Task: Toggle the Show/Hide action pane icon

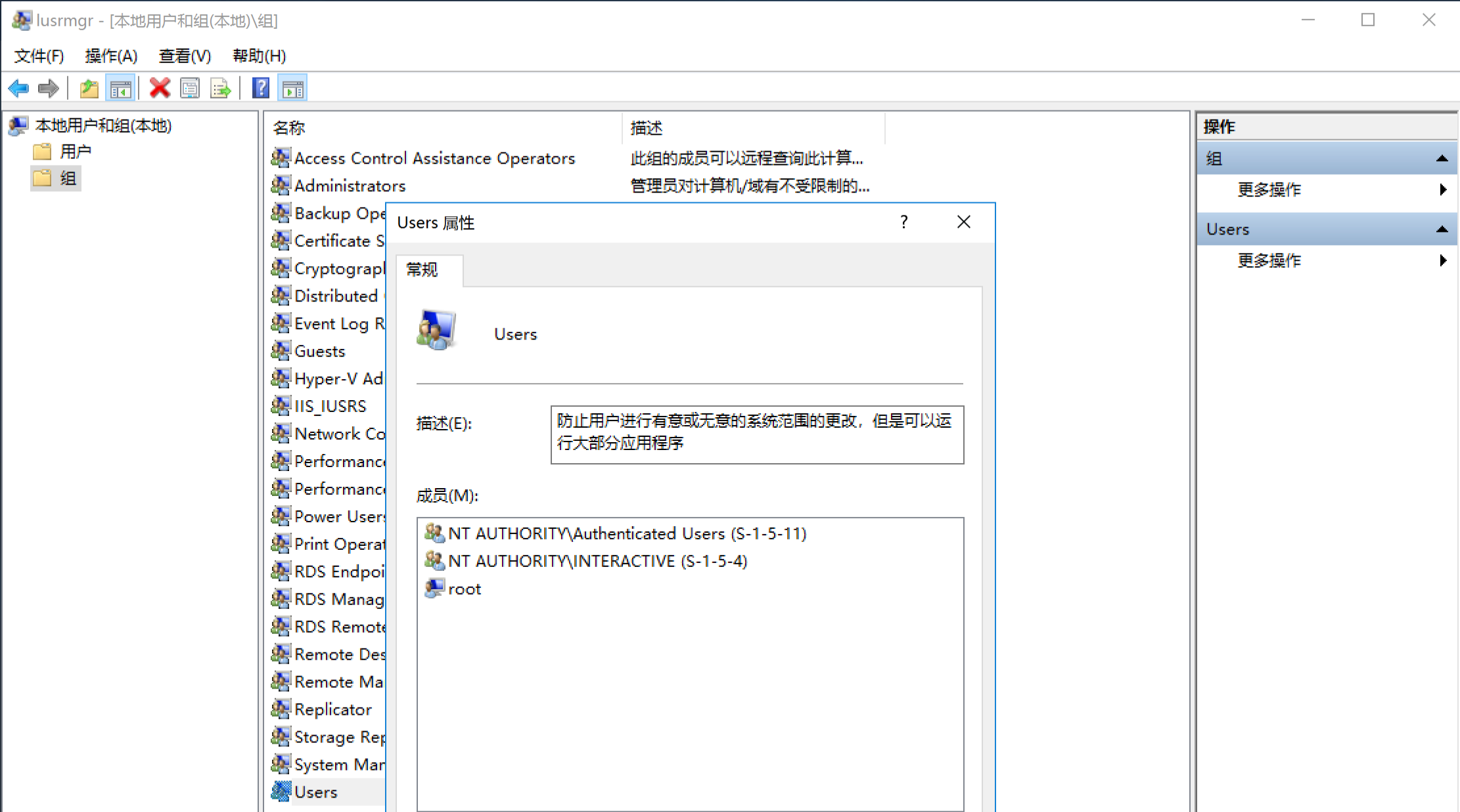Action: [292, 88]
